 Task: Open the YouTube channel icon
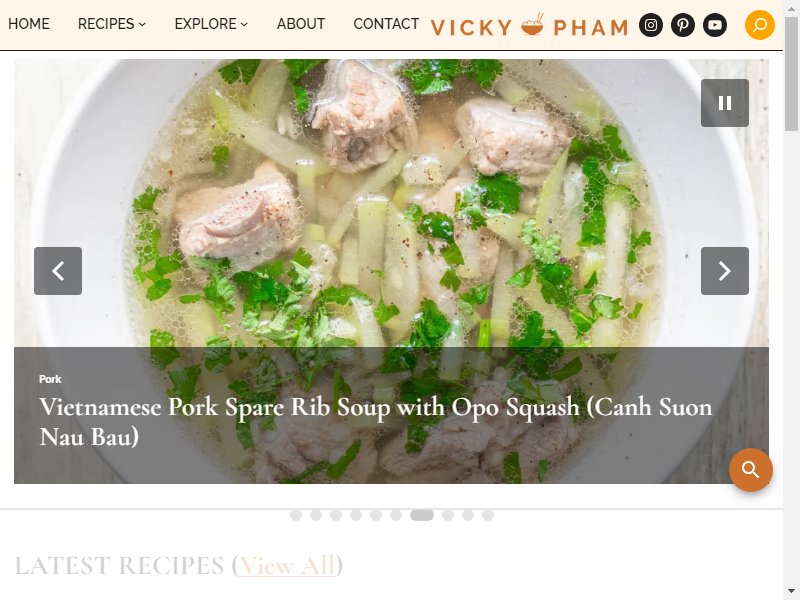coord(715,25)
